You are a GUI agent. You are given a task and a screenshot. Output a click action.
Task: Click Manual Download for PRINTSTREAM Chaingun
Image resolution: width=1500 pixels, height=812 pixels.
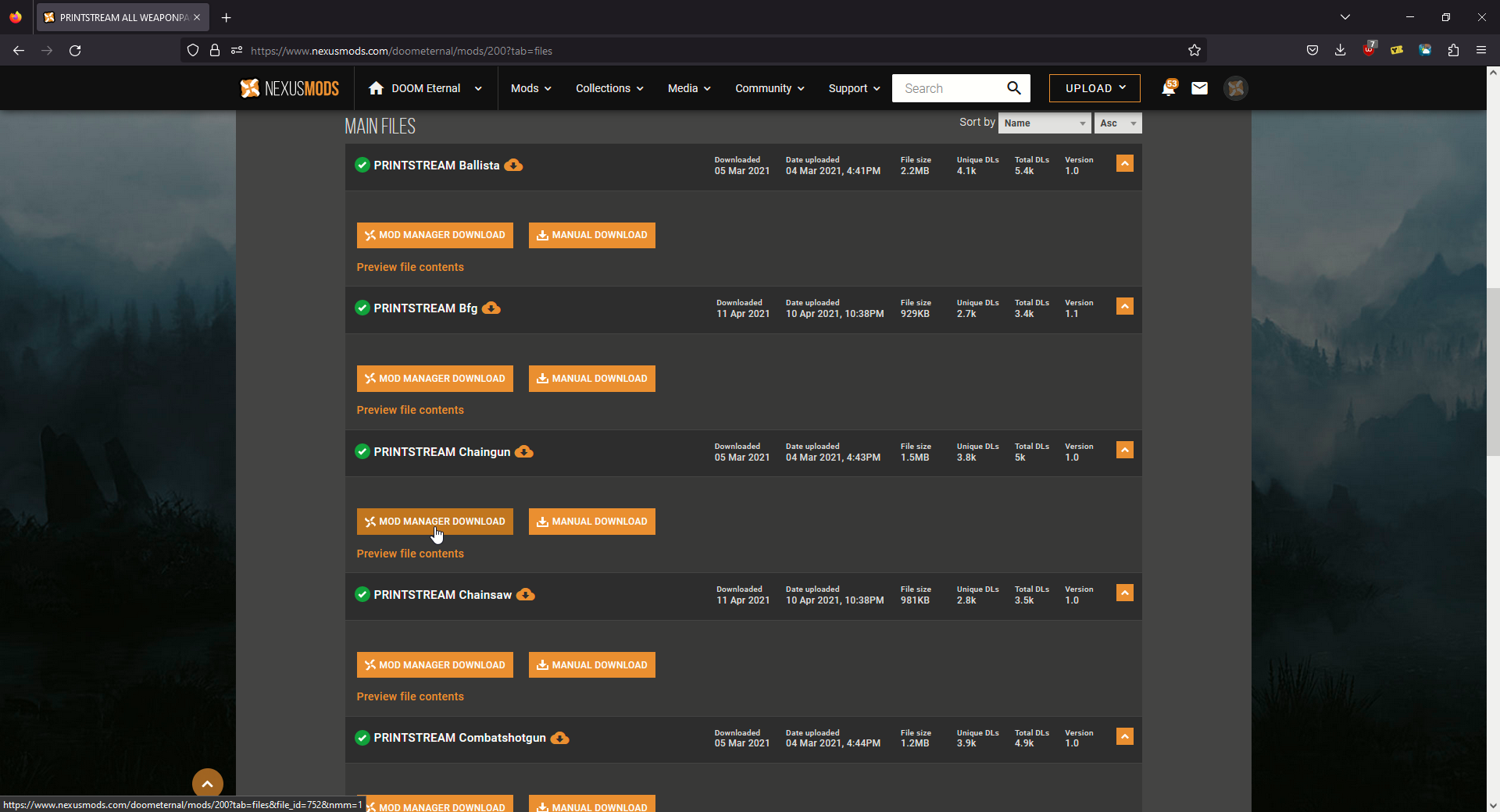point(592,522)
